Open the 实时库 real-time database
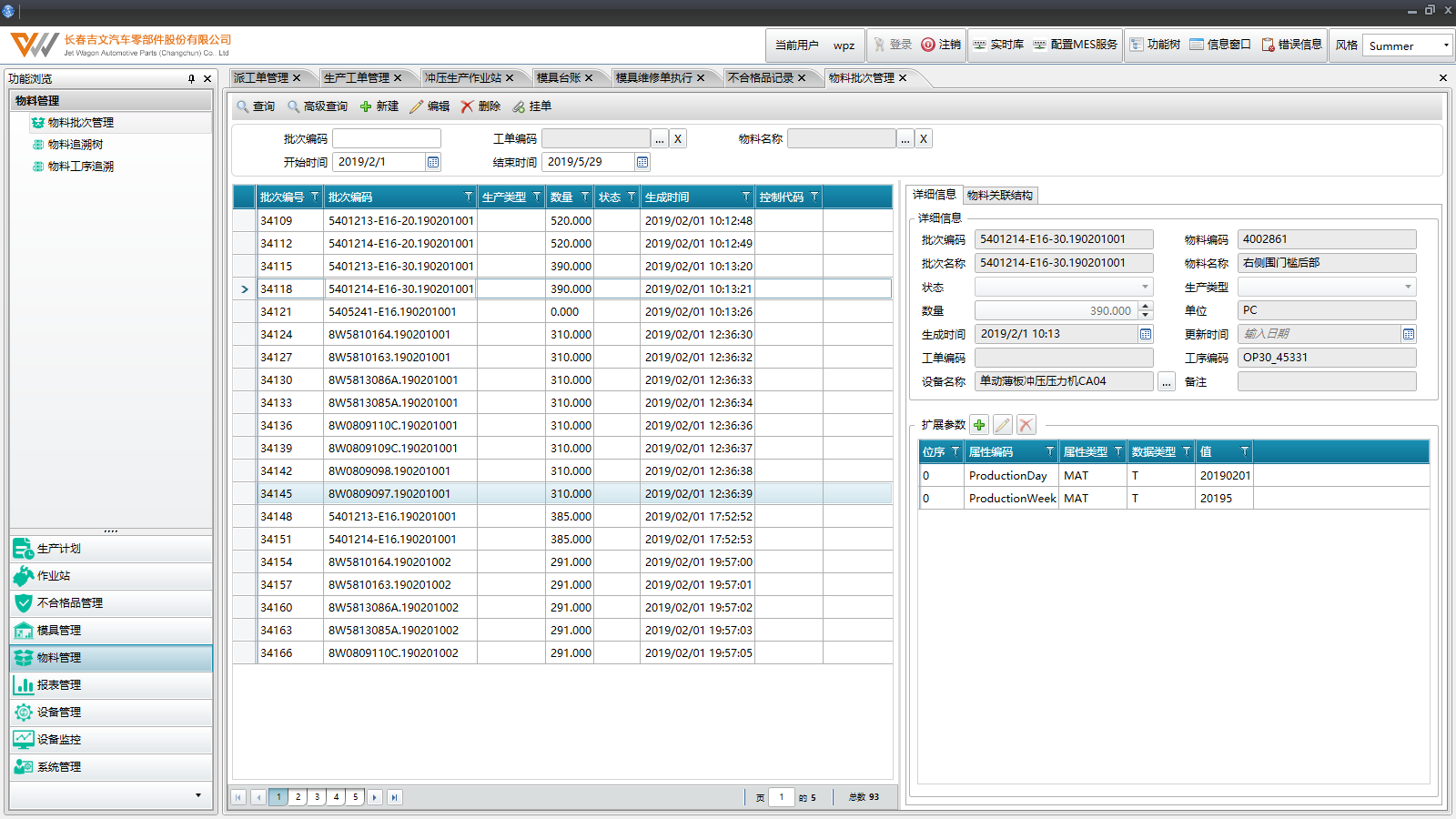Image resolution: width=1456 pixels, height=819 pixels. pyautogui.click(x=998, y=45)
